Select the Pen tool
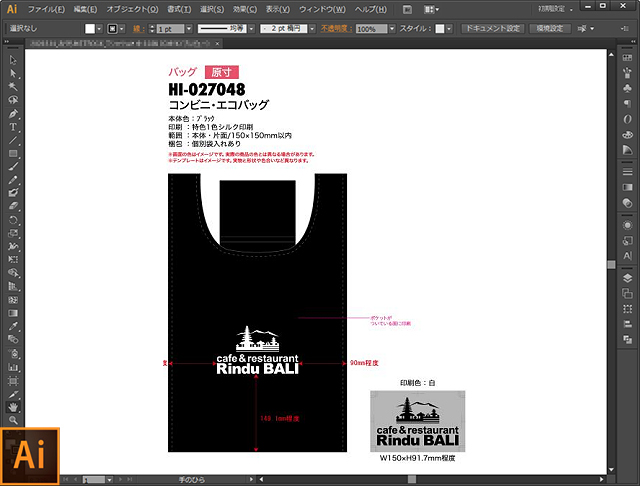 (13, 114)
